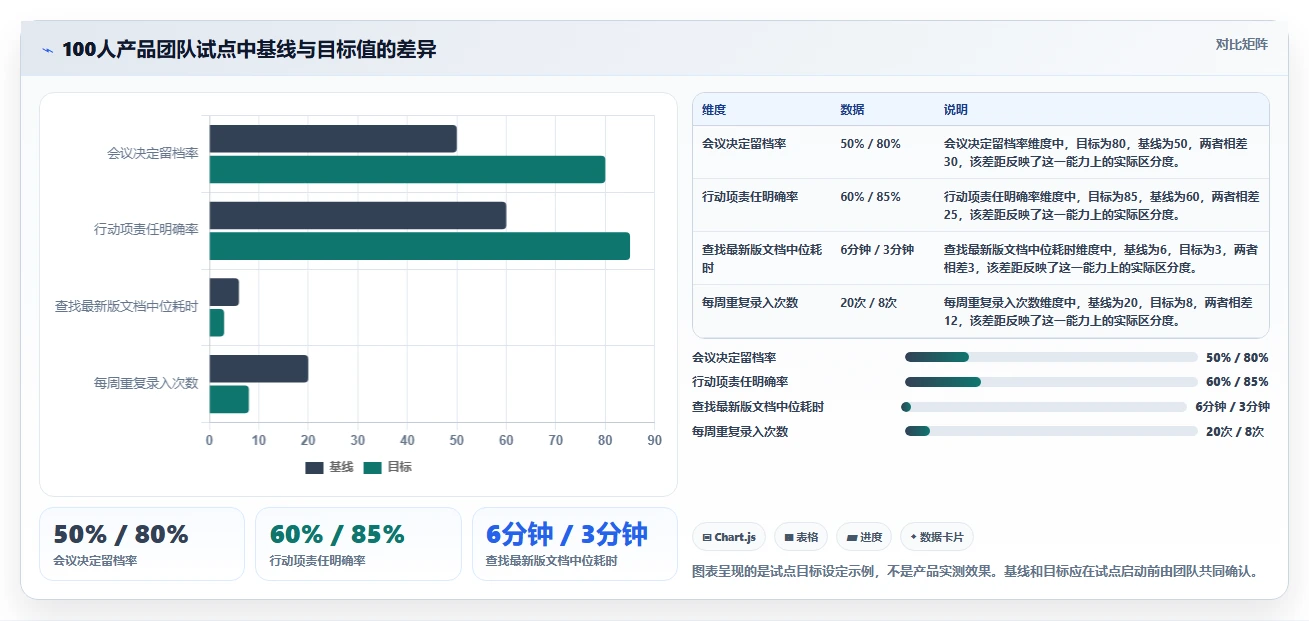Click the 维度 column header

(714, 110)
